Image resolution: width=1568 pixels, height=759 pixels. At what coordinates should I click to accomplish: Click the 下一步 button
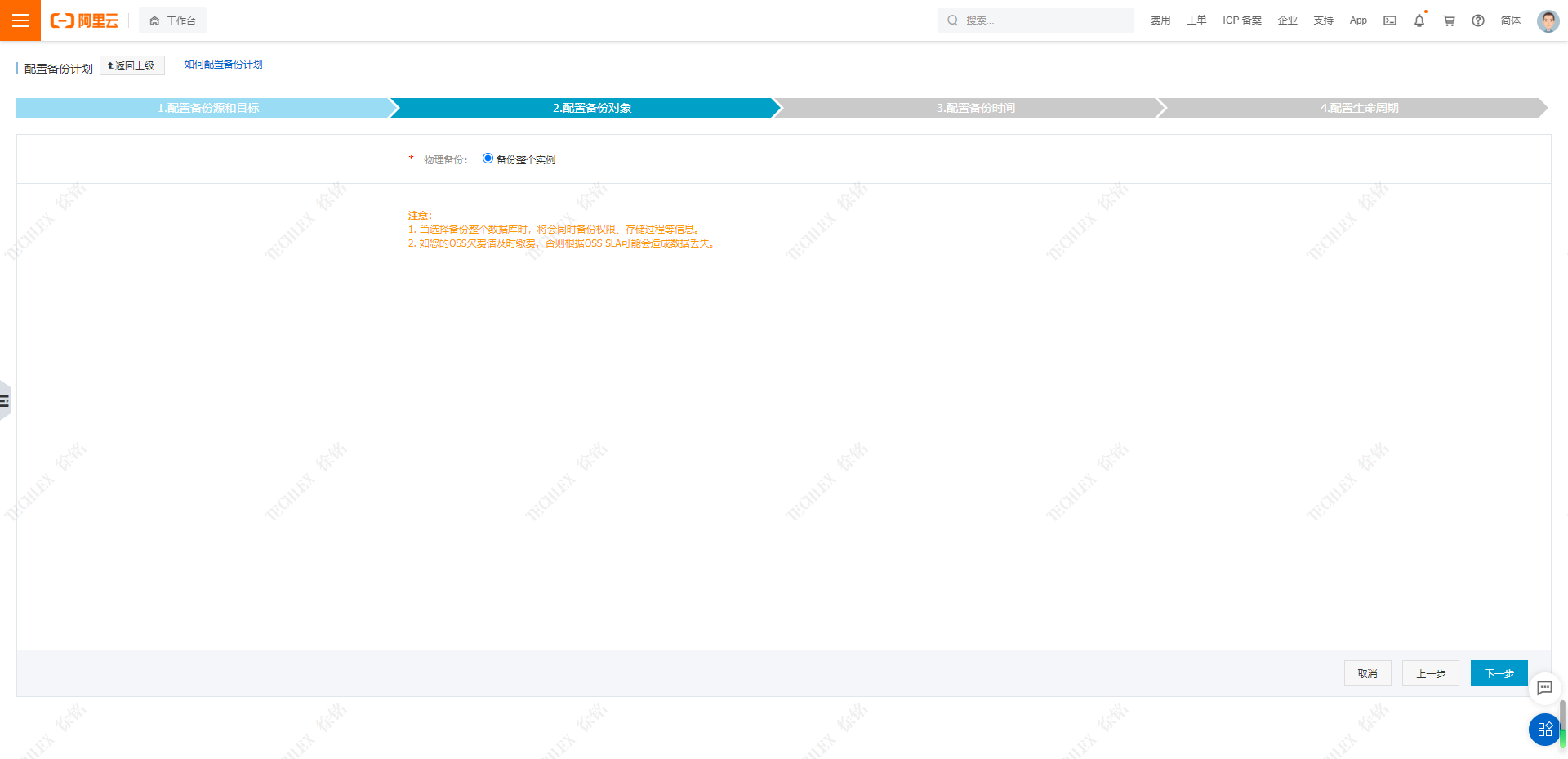coord(1499,673)
